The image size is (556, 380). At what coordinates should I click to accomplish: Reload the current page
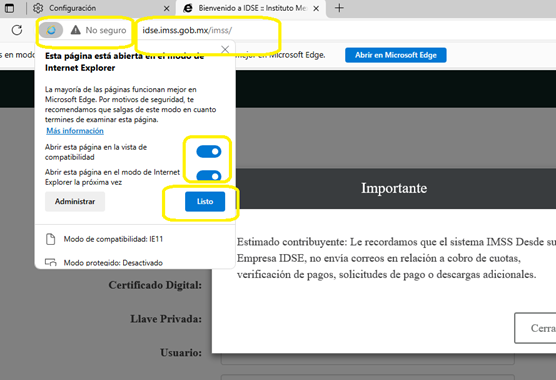click(x=17, y=30)
